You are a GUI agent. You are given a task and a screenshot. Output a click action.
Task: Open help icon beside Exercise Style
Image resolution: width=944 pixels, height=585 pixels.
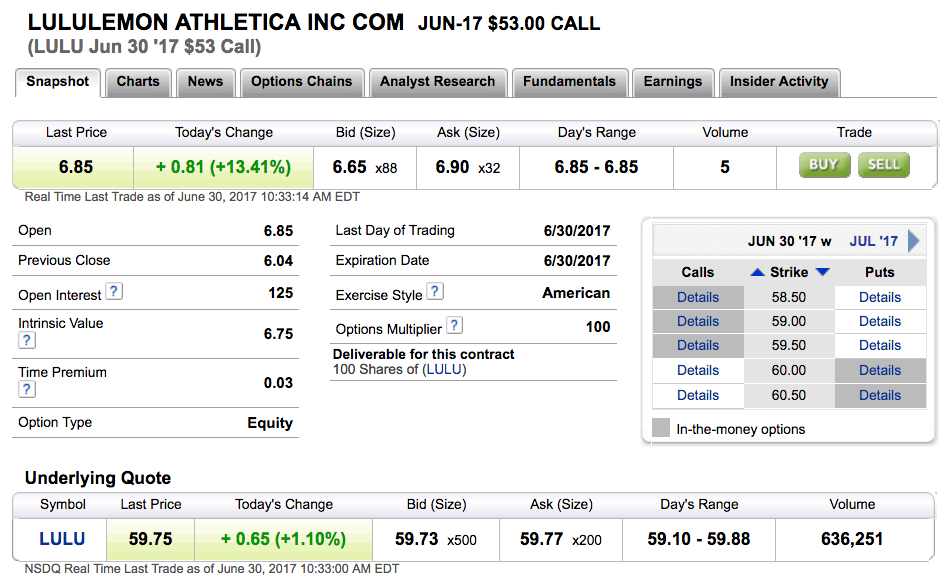point(435,292)
